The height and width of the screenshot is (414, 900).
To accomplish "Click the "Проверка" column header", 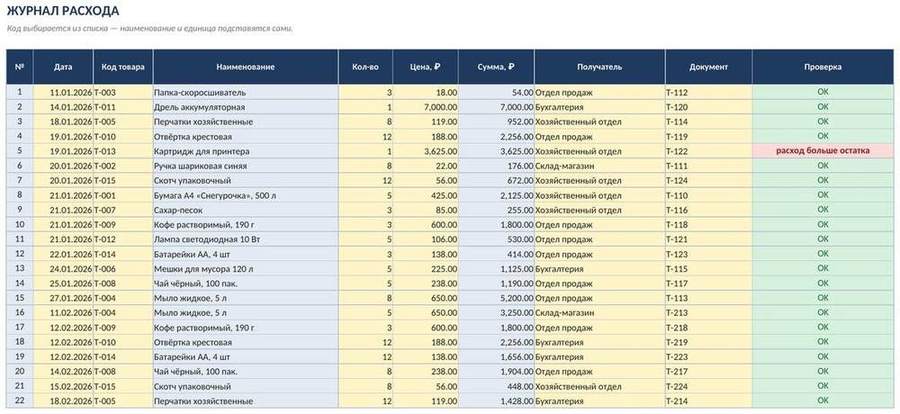I will (823, 67).
